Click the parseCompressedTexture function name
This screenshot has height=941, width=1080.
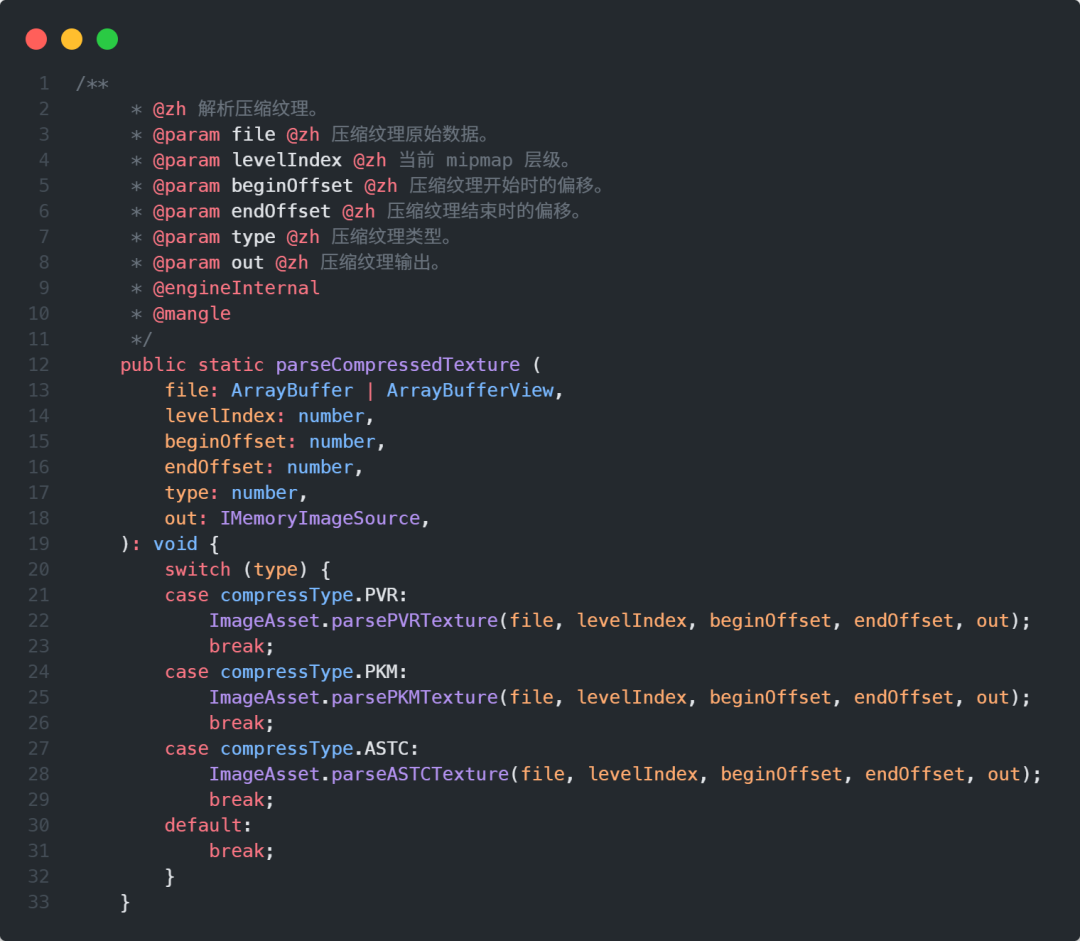point(397,364)
